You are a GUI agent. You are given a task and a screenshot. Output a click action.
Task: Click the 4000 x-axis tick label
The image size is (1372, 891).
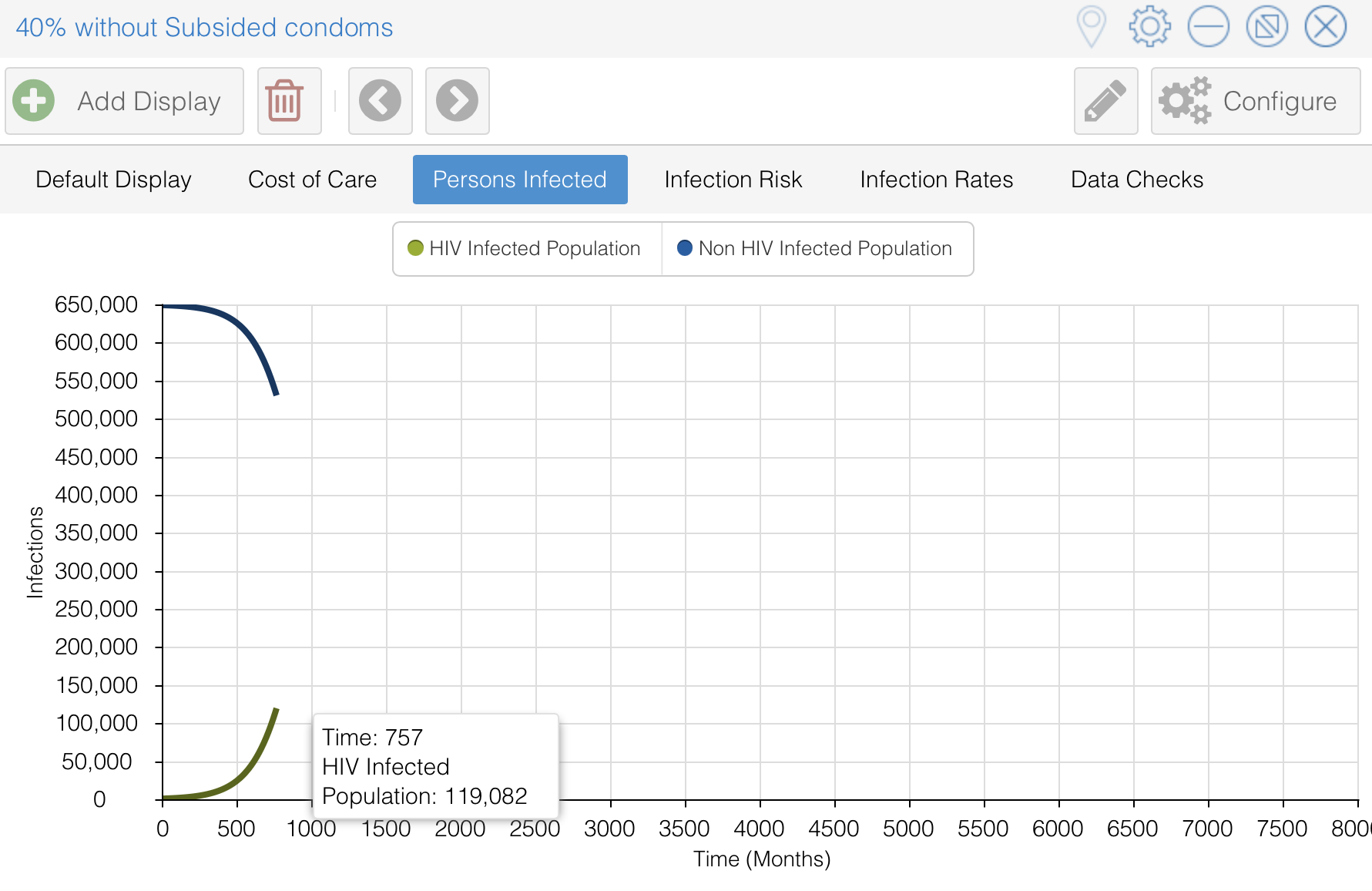click(759, 829)
